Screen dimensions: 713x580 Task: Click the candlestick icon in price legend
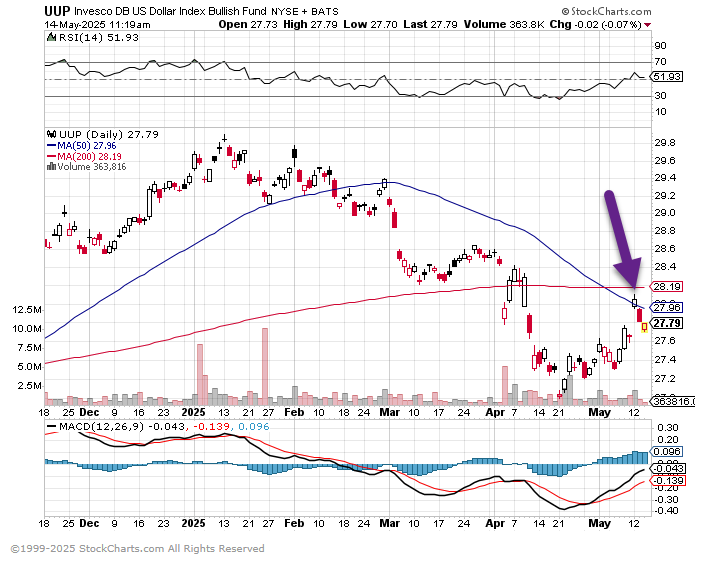(52, 134)
